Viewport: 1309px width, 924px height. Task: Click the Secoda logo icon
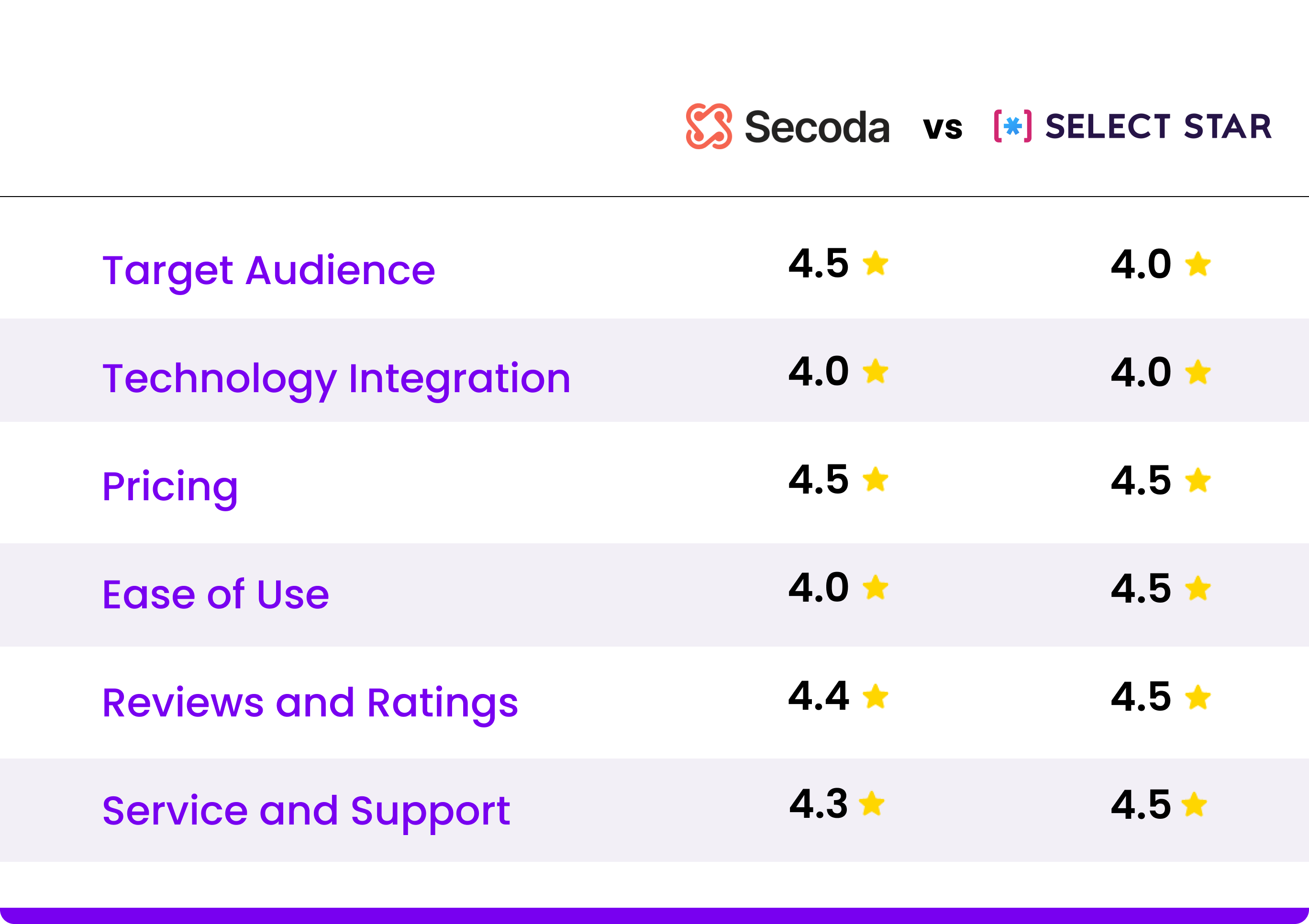[x=709, y=127]
